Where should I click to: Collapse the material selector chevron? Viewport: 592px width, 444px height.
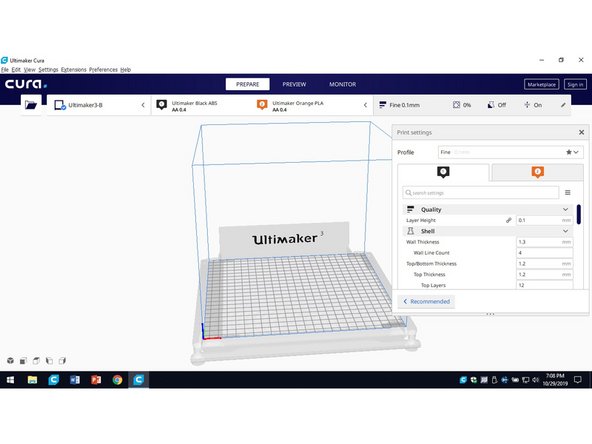[x=365, y=105]
